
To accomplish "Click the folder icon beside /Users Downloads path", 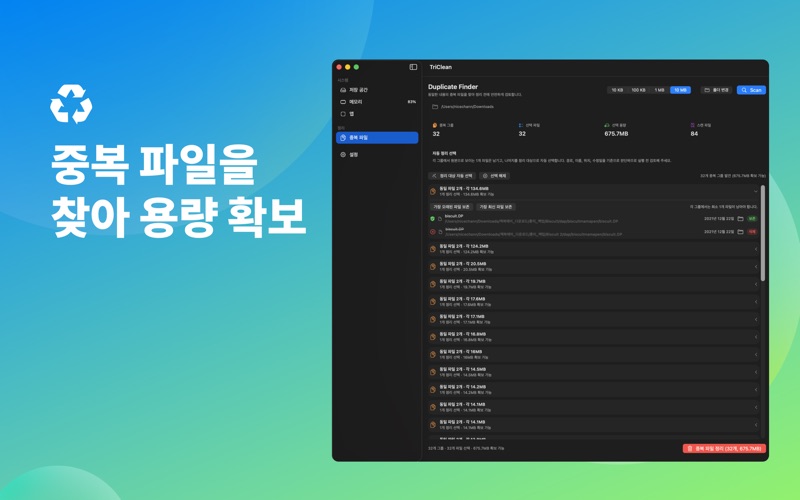I will click(435, 107).
